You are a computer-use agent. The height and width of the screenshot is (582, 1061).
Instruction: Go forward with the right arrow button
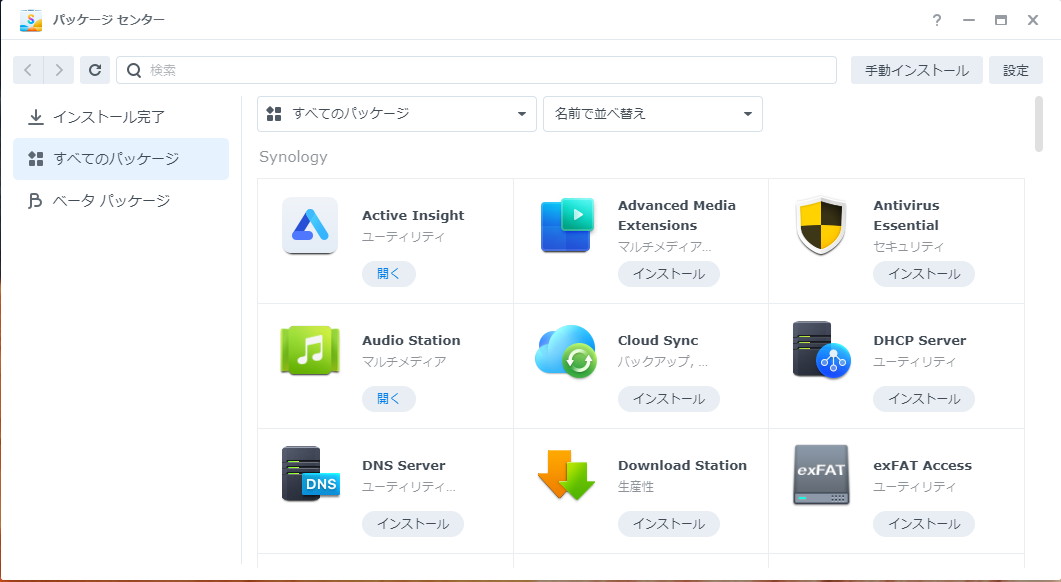[x=59, y=70]
